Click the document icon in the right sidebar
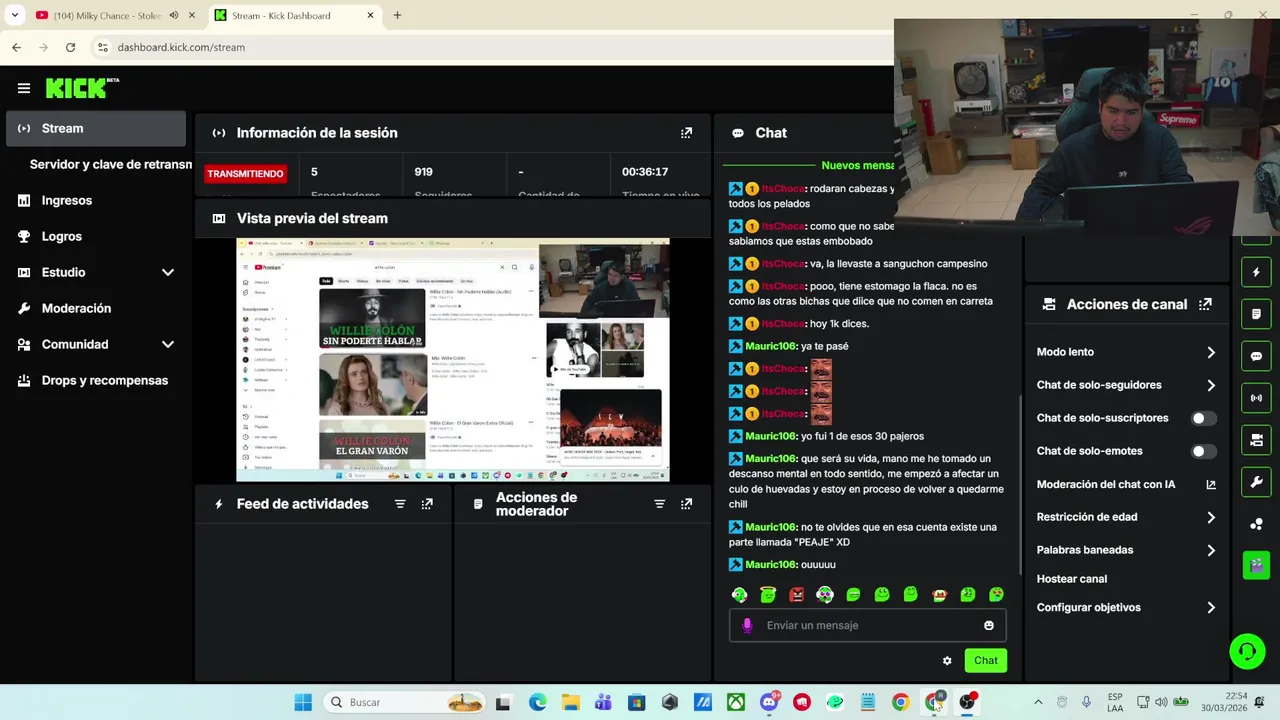The height and width of the screenshot is (720, 1280). coord(1257,314)
